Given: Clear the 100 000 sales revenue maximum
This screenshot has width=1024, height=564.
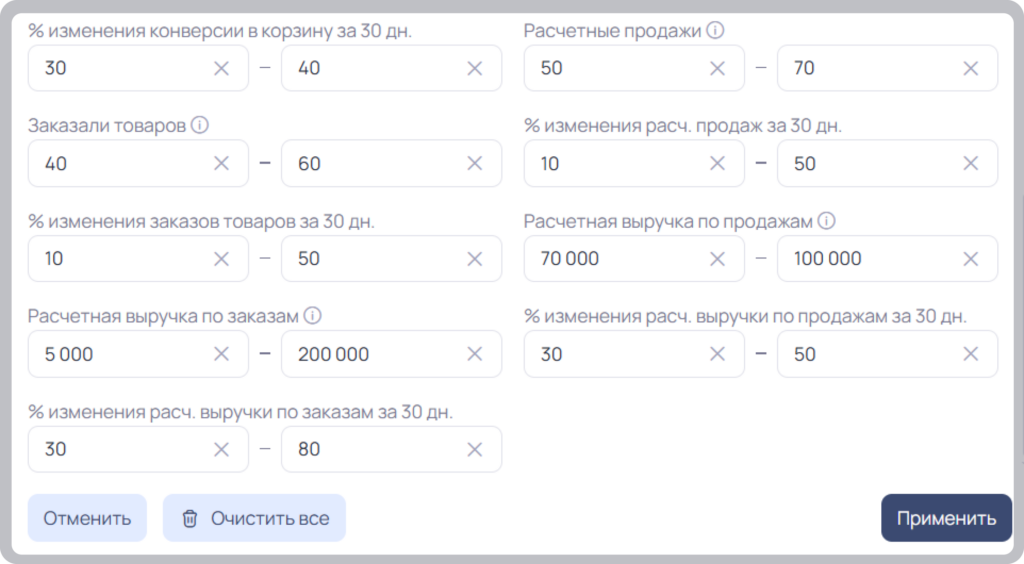Looking at the screenshot, I should click(970, 258).
